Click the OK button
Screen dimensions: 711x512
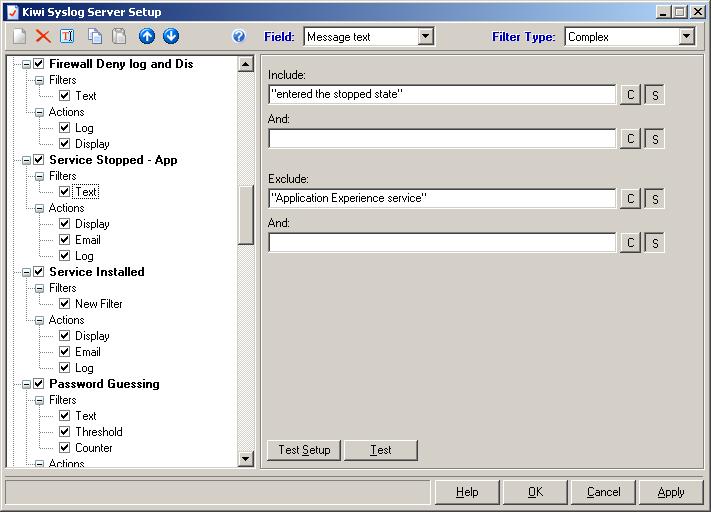(535, 492)
